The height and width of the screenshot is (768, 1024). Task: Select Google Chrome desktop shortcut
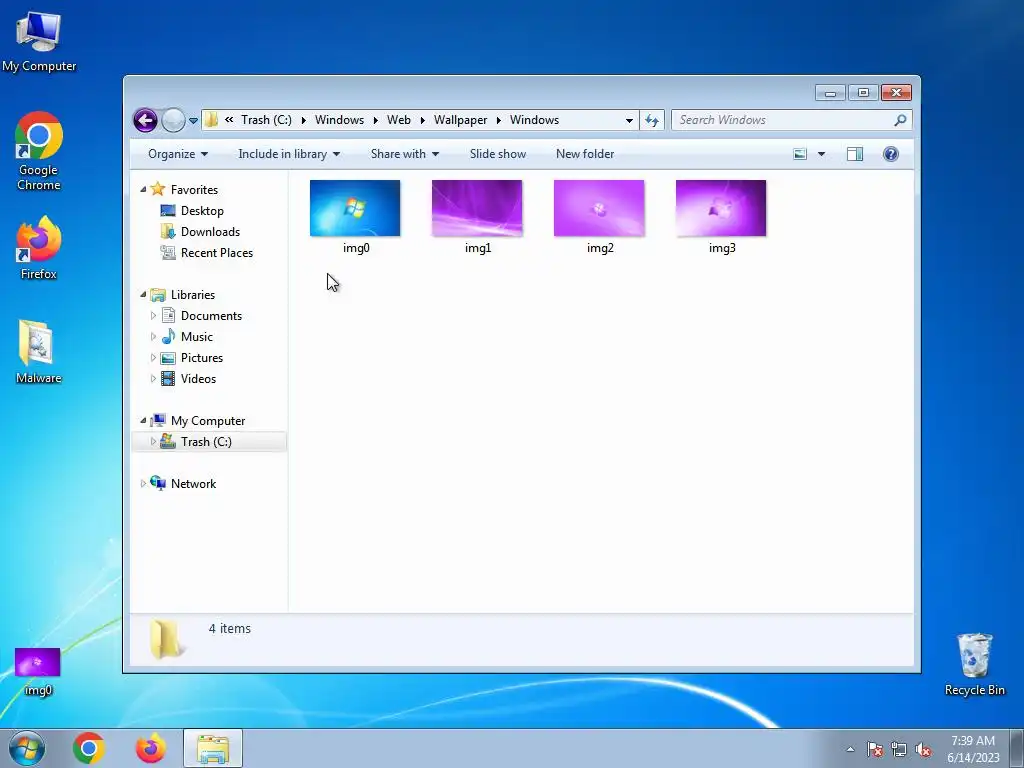[39, 151]
